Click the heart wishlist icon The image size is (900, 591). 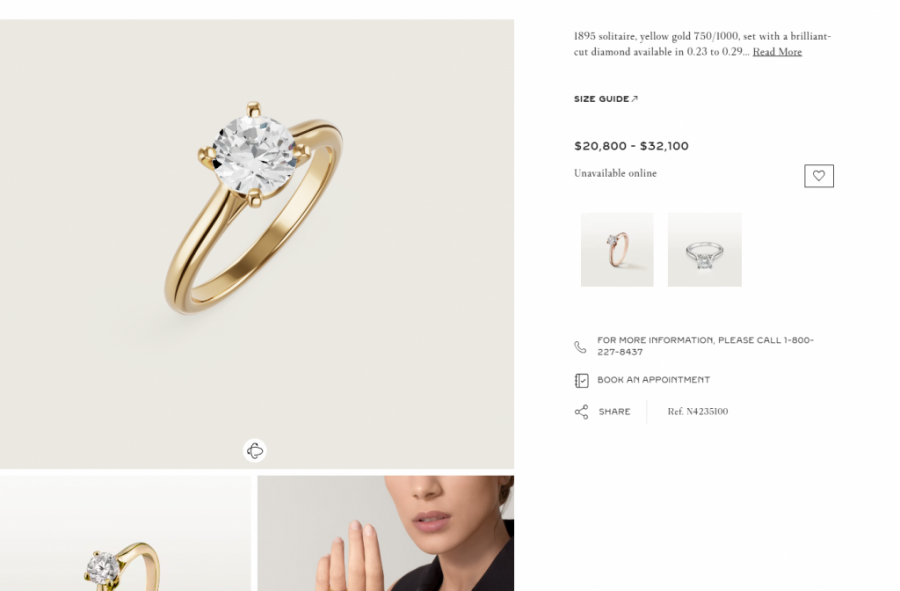click(x=818, y=176)
